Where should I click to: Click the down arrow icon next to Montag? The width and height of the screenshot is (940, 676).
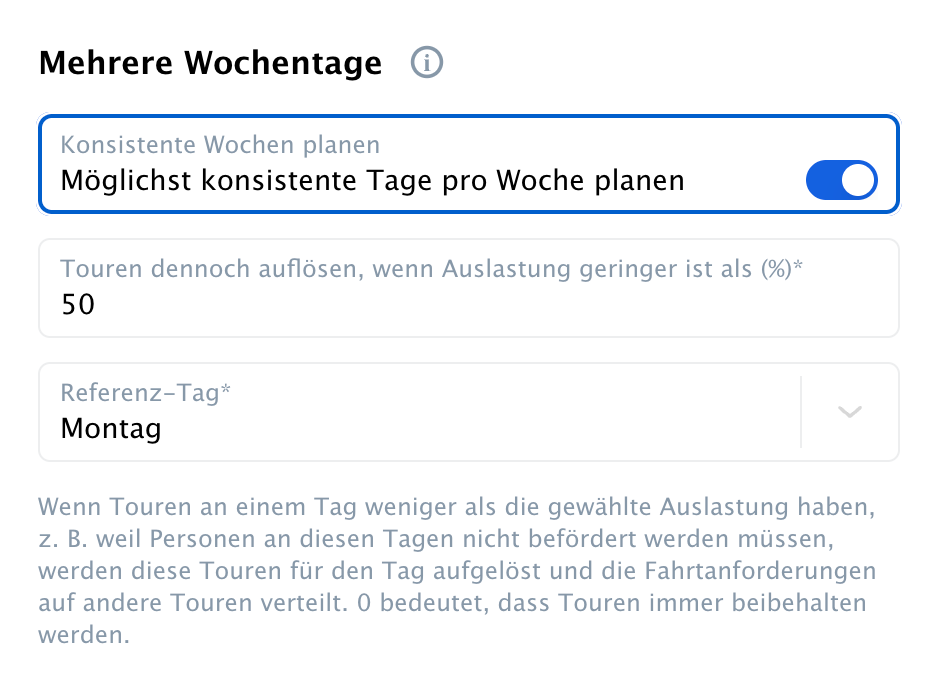[849, 412]
